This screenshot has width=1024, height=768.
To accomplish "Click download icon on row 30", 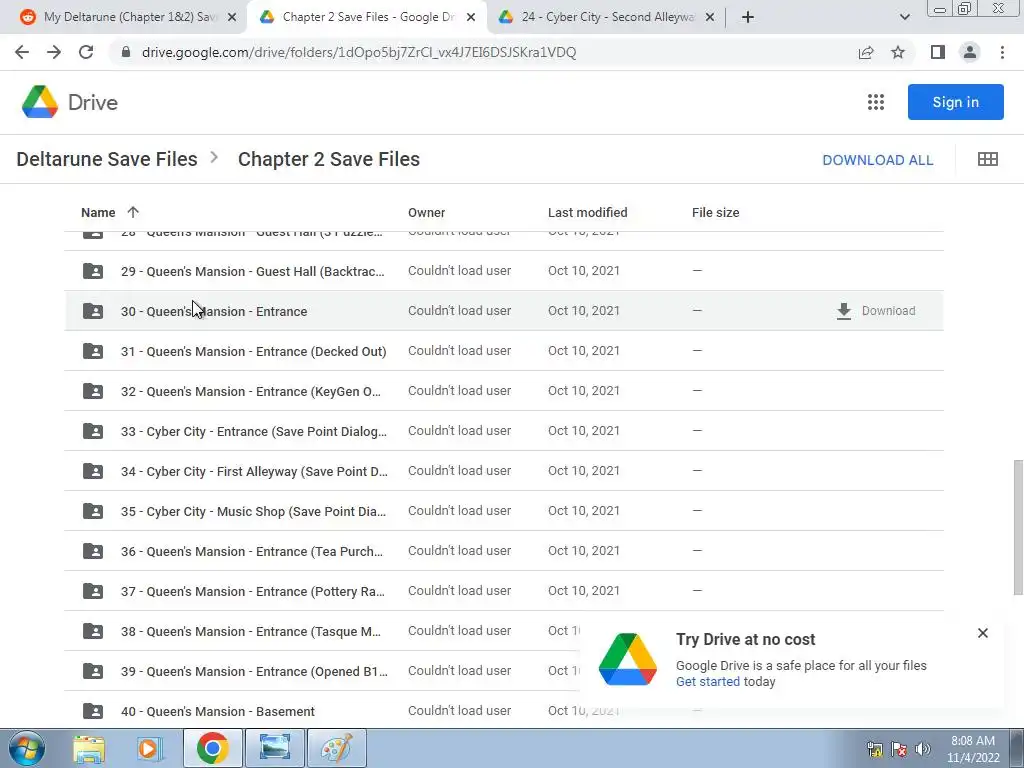I will (x=844, y=311).
